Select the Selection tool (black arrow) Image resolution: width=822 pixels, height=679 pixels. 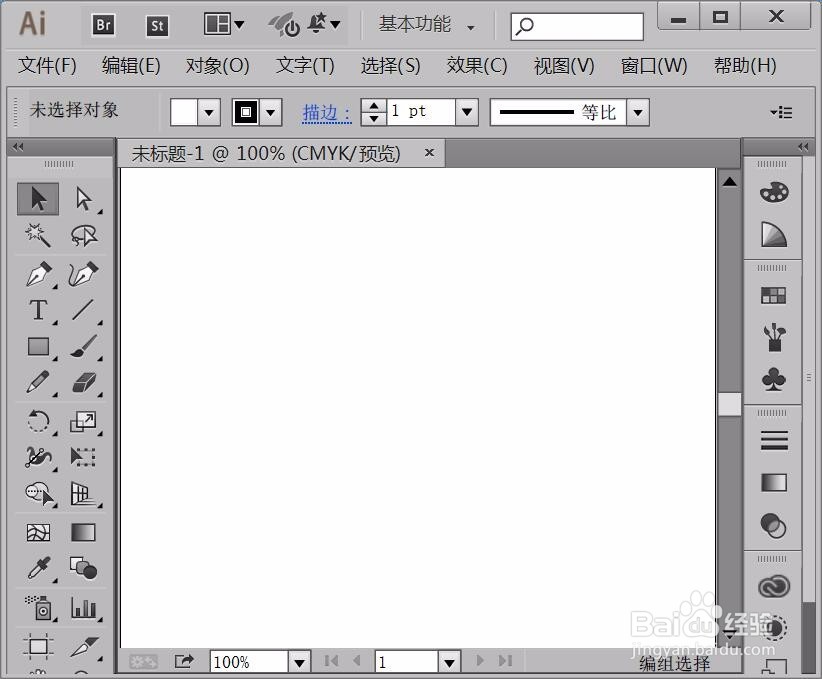pos(38,199)
